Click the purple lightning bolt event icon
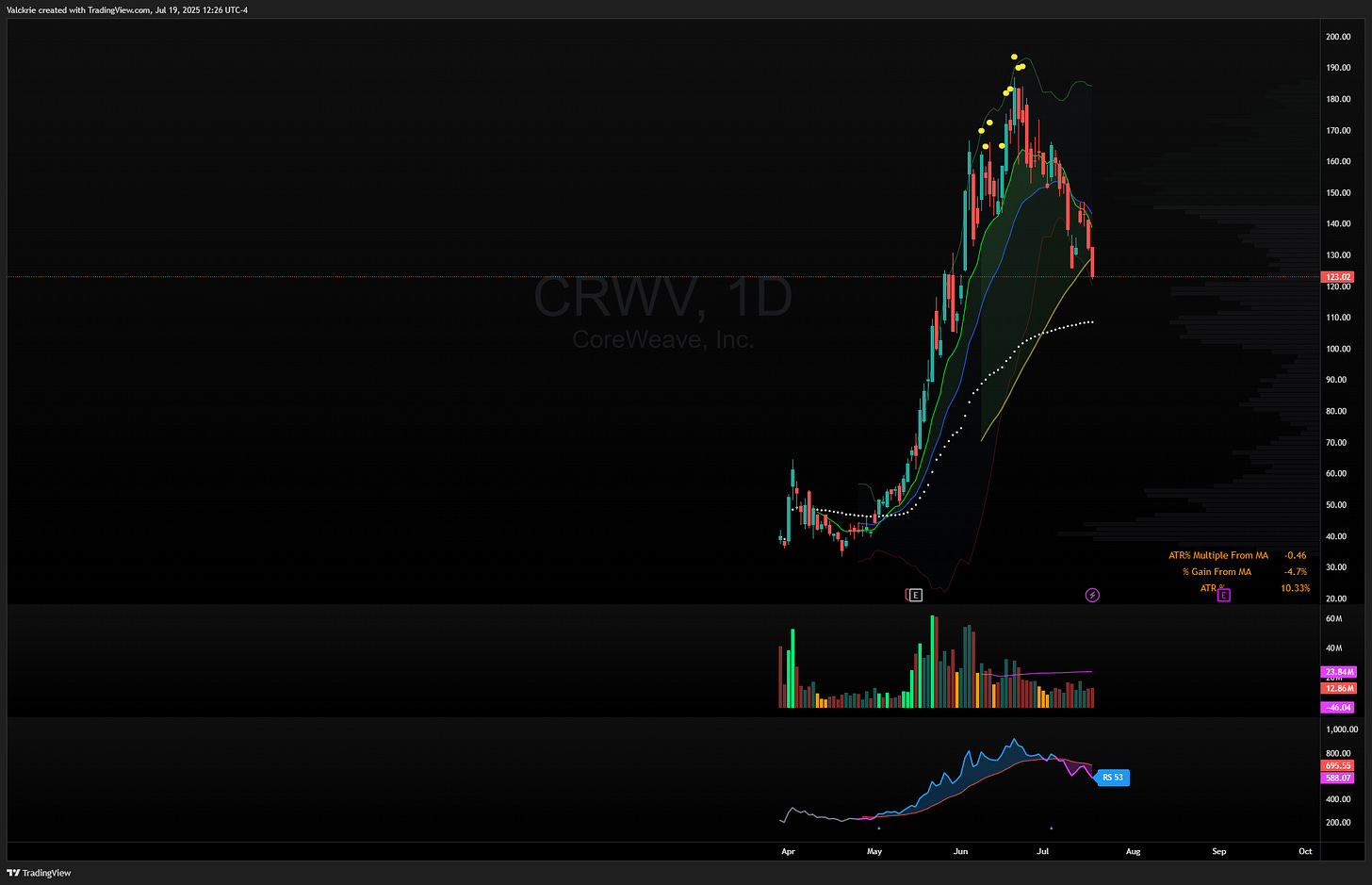This screenshot has height=885, width=1372. point(1092,595)
